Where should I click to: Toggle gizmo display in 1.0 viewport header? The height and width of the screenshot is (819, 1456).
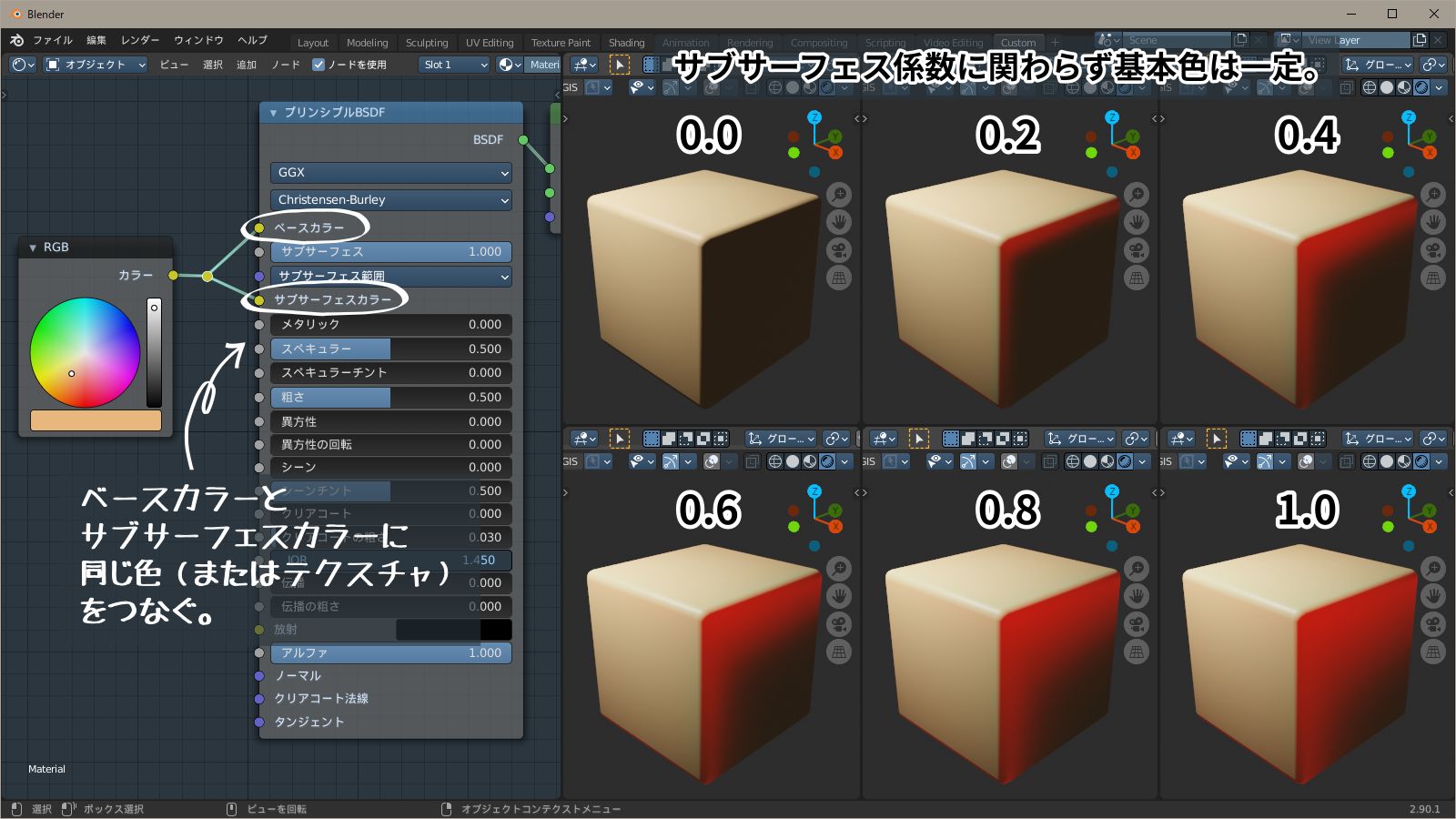[x=1265, y=461]
